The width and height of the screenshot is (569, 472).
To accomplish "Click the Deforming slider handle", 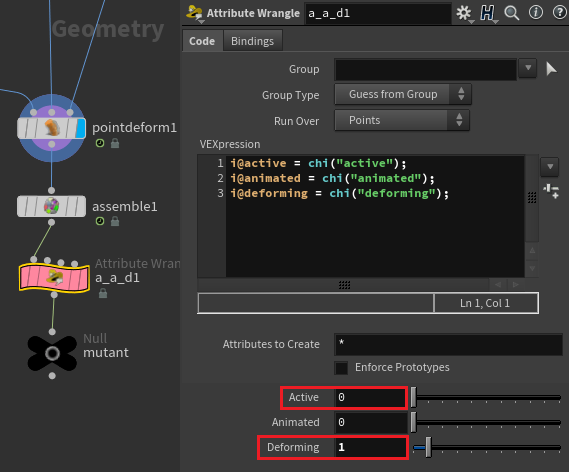I will point(428,447).
